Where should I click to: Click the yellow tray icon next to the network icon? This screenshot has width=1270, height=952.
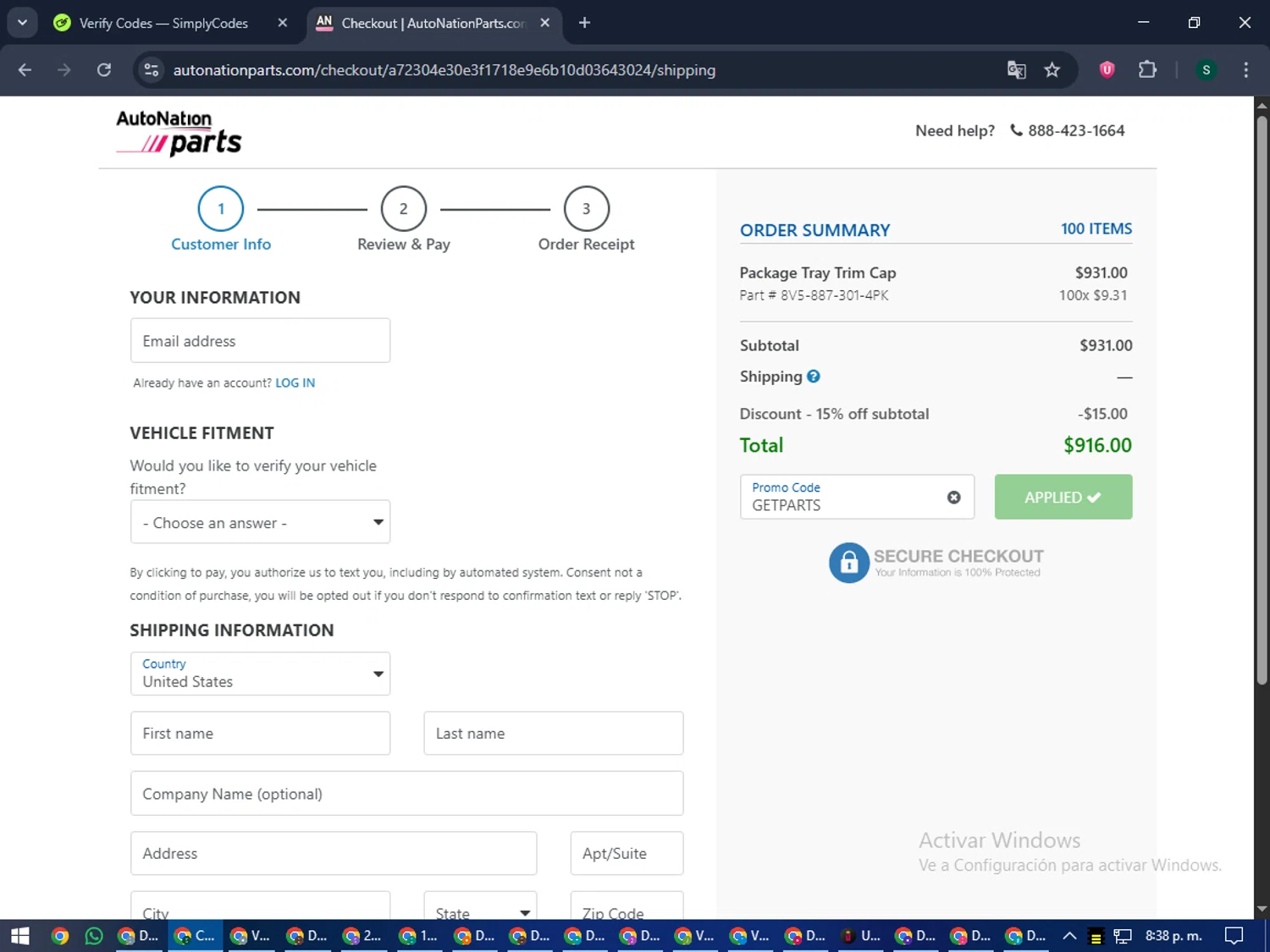(x=1096, y=937)
